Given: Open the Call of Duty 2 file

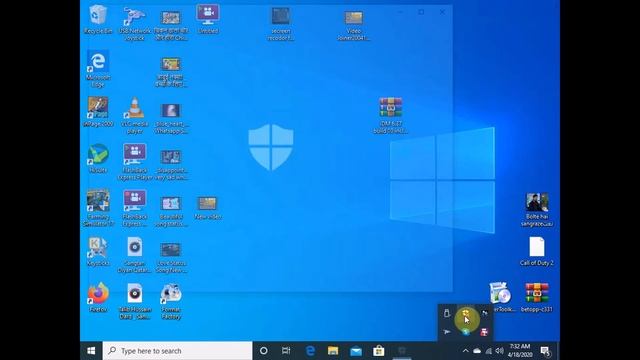Looking at the screenshot, I should point(537,251).
